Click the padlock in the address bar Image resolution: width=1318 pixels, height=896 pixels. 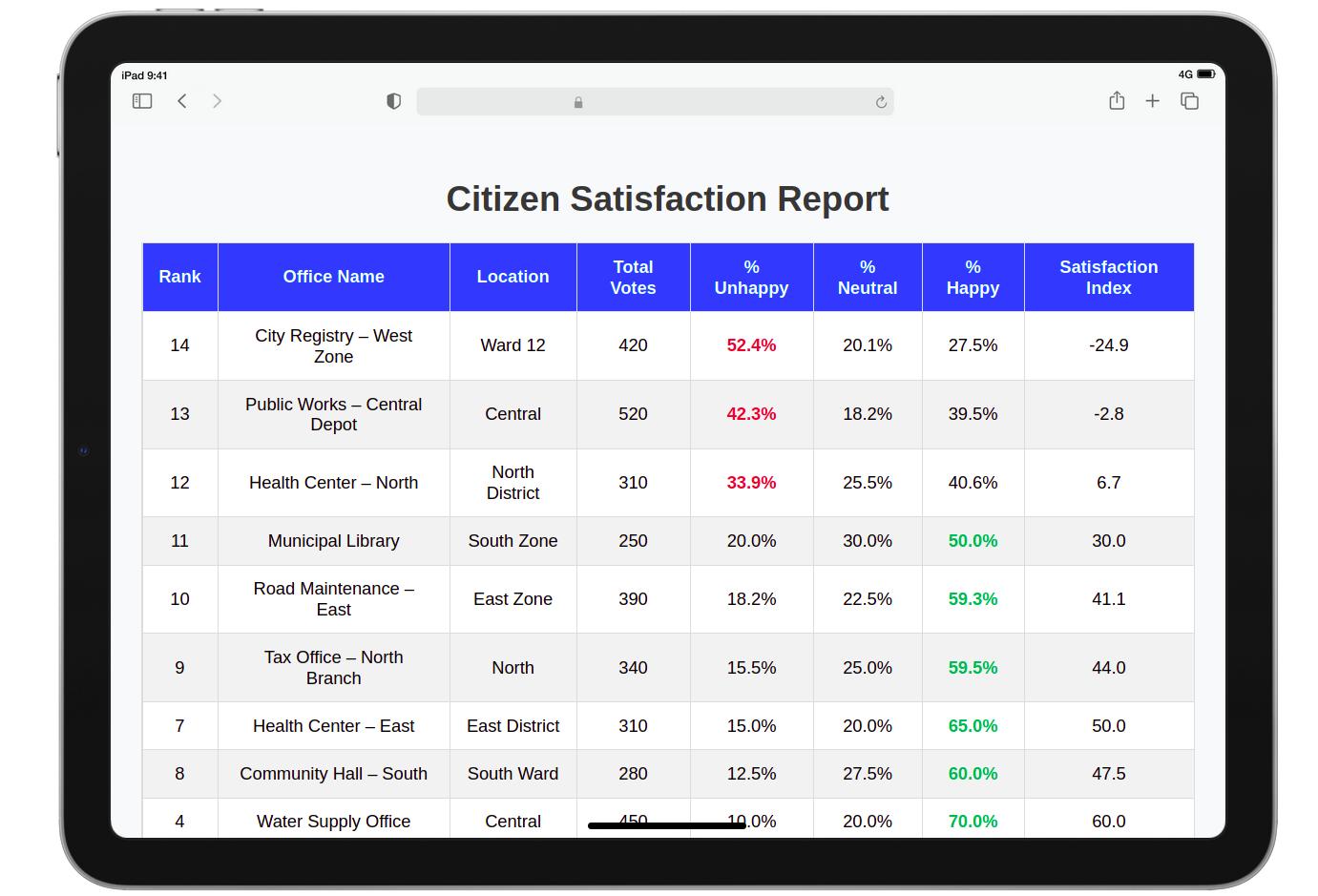[x=577, y=101]
